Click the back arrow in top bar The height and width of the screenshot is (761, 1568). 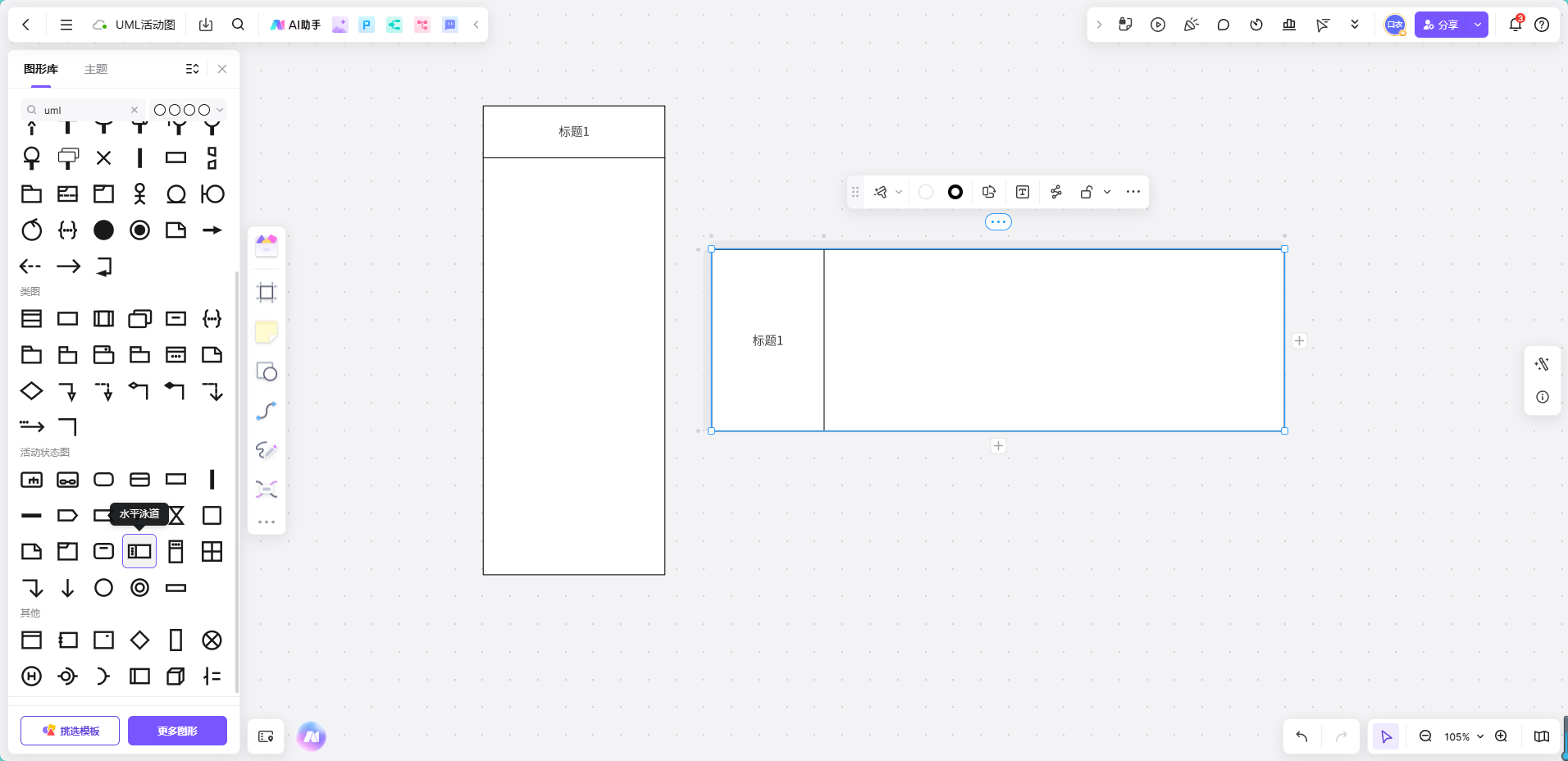tap(26, 25)
